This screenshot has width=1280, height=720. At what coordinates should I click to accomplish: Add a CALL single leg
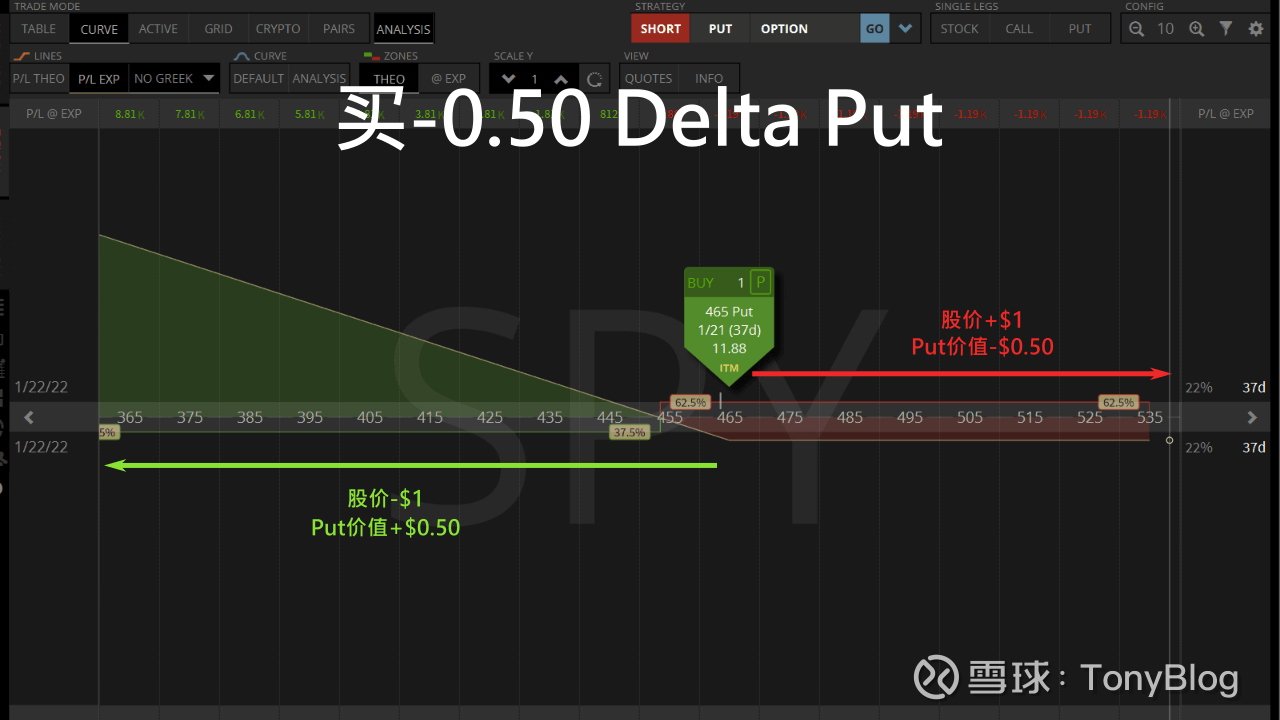1019,29
